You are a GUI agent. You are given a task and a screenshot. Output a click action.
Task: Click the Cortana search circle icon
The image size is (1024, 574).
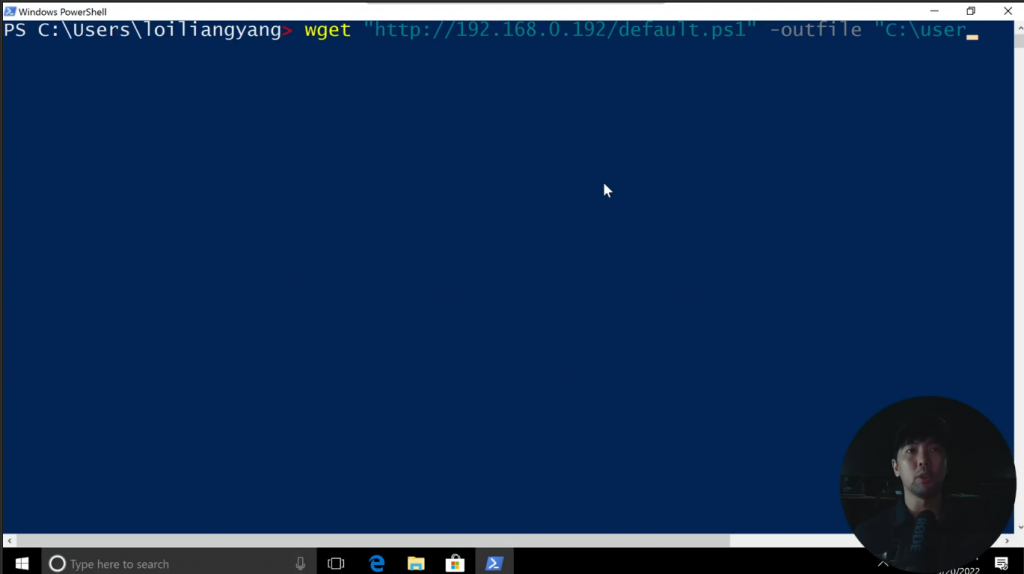(57, 564)
